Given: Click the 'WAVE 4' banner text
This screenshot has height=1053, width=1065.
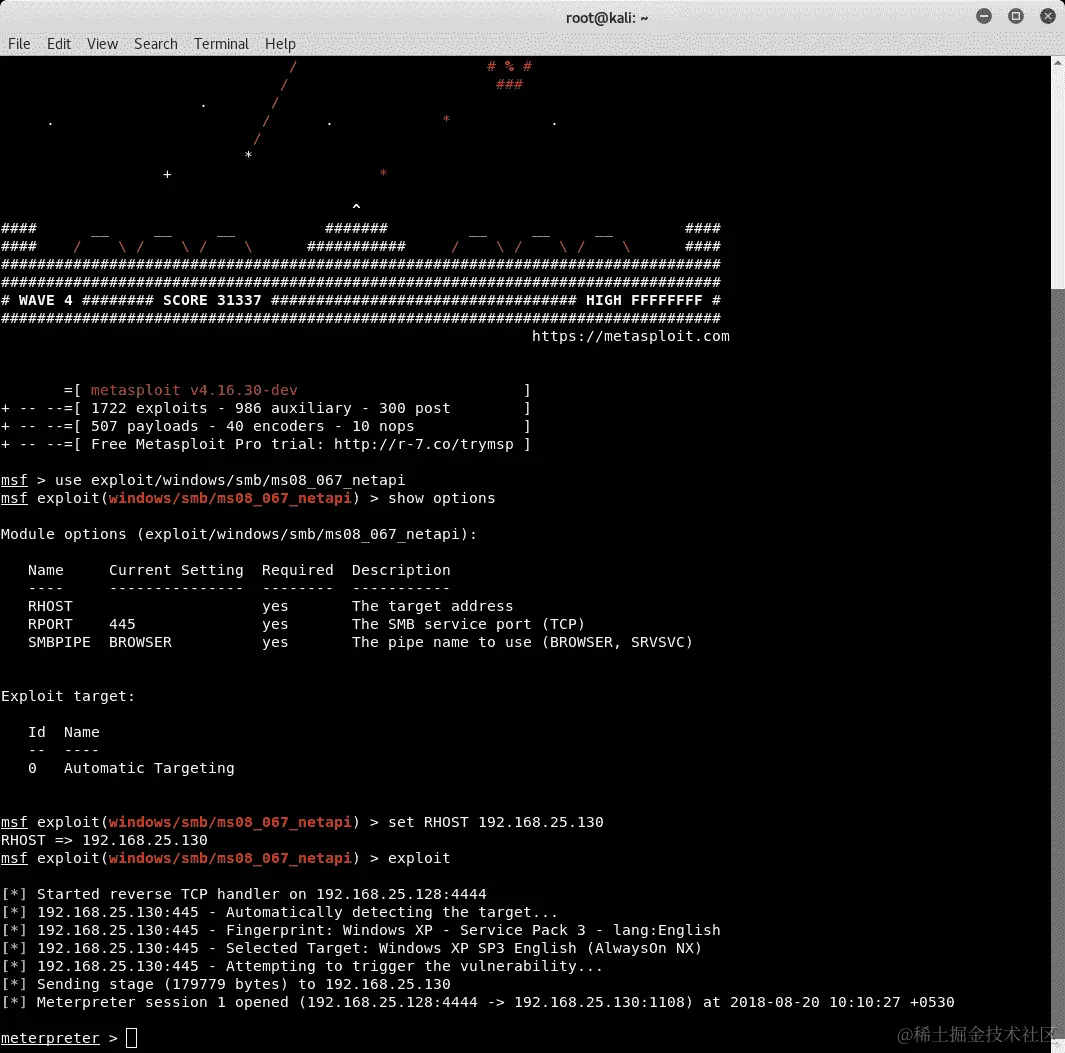Looking at the screenshot, I should pos(46,300).
